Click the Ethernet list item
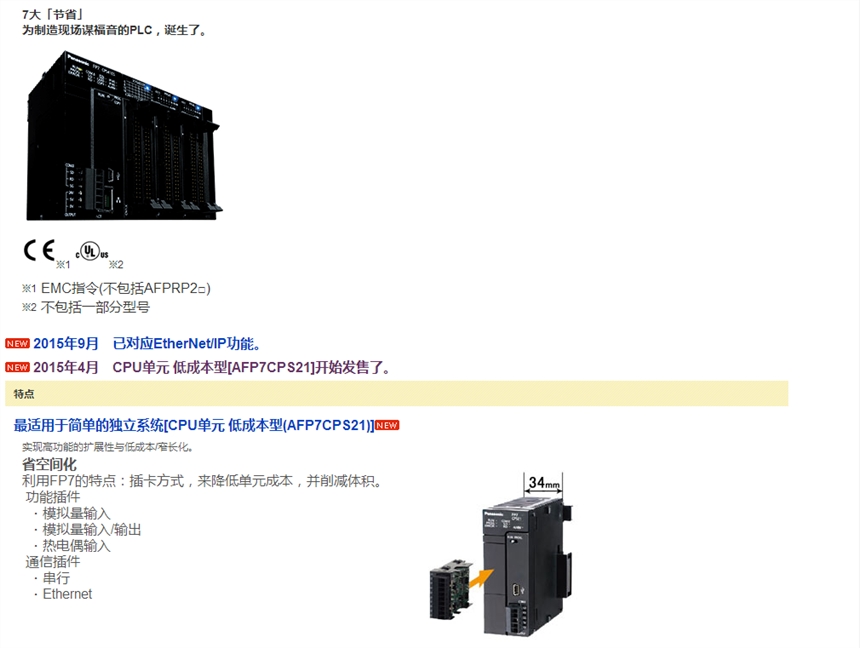 pyautogui.click(x=67, y=594)
